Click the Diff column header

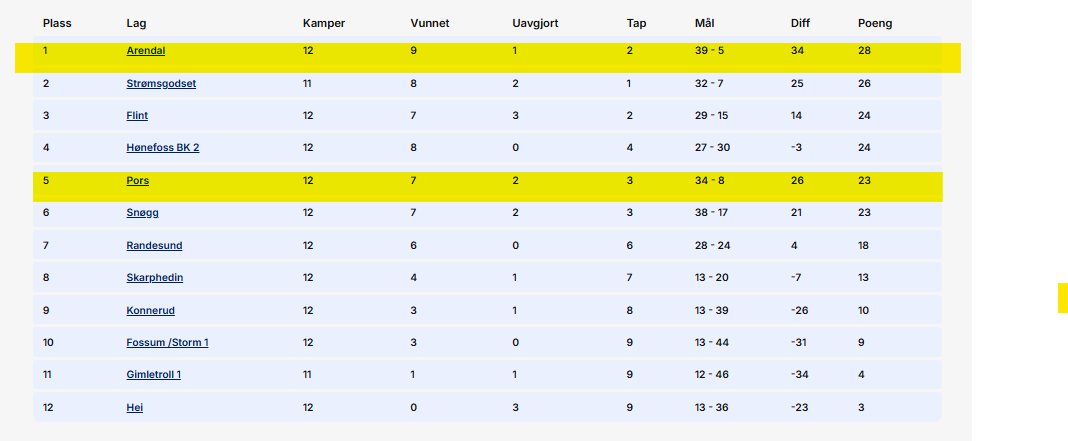pyautogui.click(x=800, y=23)
